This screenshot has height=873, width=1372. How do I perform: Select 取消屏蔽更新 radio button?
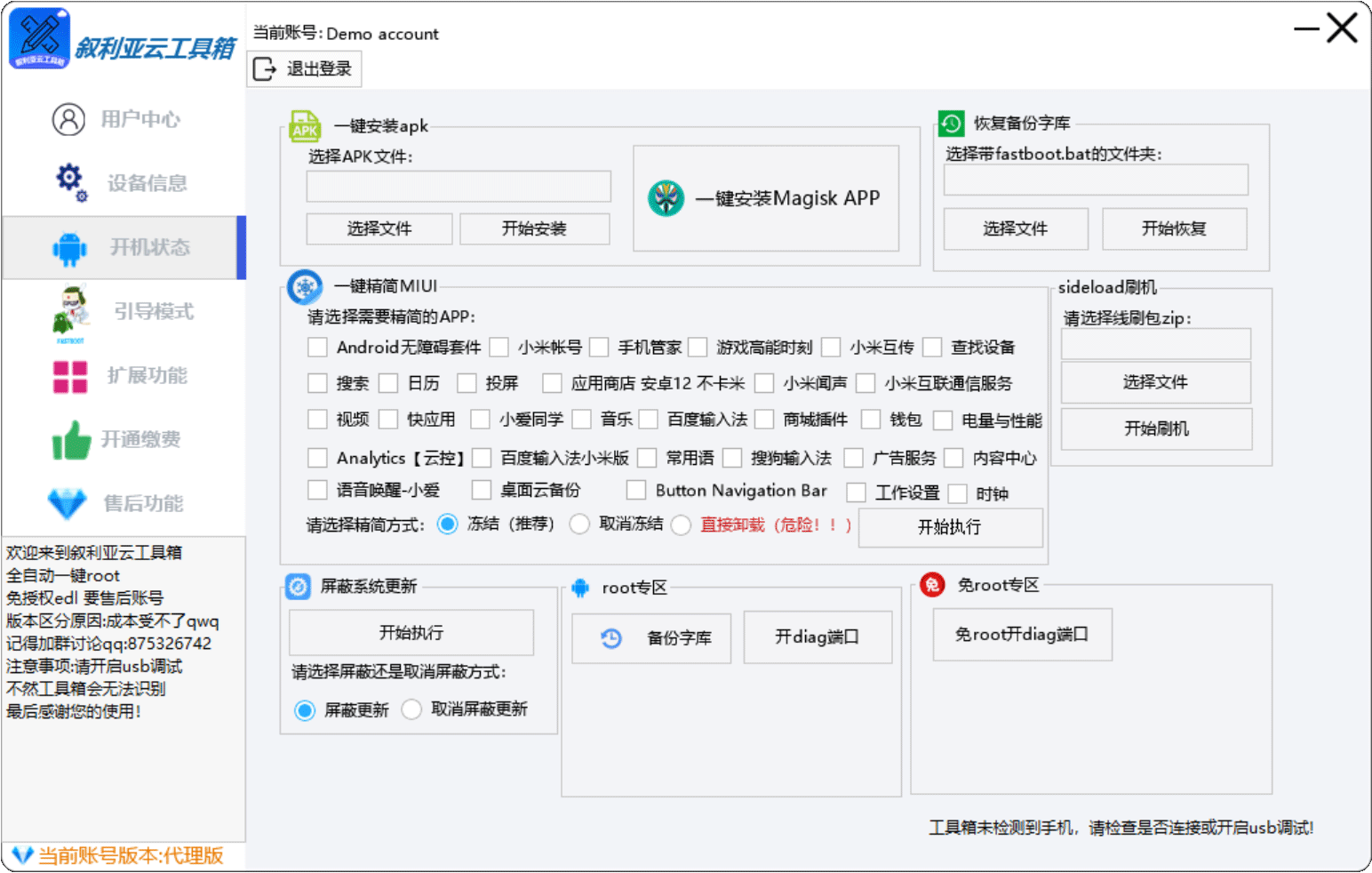[x=411, y=709]
